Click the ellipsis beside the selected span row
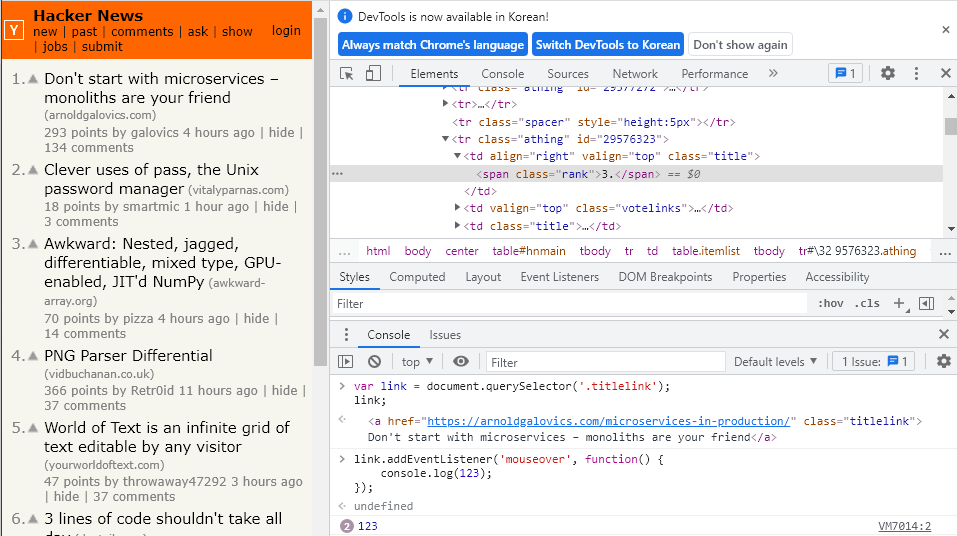Image resolution: width=957 pixels, height=536 pixels. coord(338,174)
